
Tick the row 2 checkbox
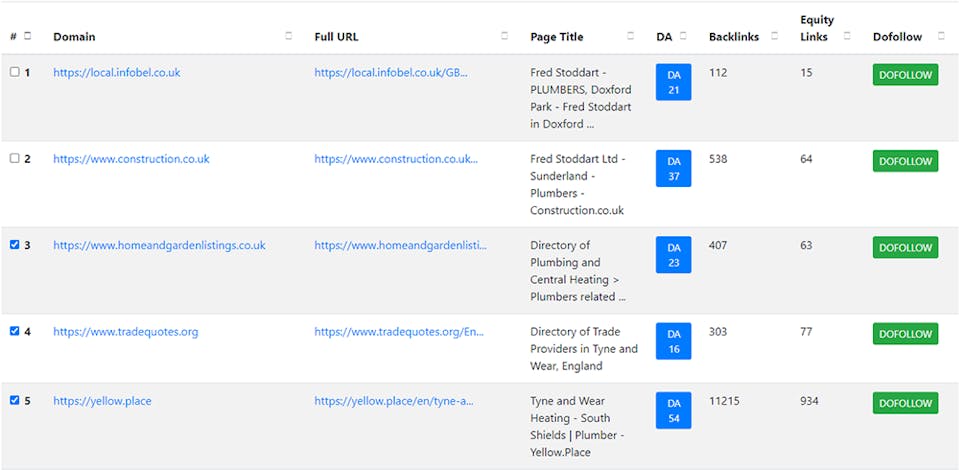[14, 159]
